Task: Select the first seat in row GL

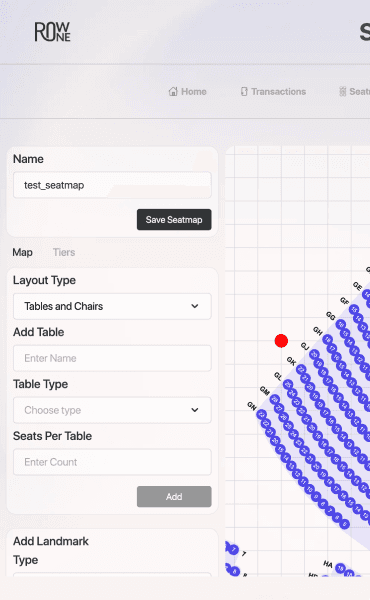Action: [x=288, y=385]
